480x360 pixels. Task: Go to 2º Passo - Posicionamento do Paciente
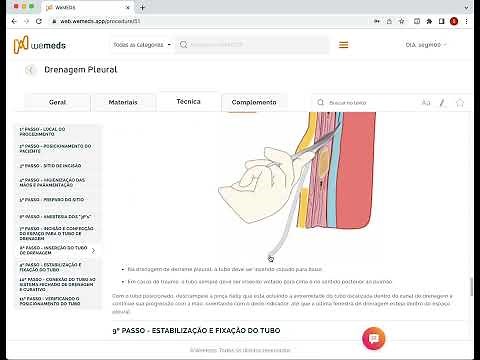[x=57, y=149]
